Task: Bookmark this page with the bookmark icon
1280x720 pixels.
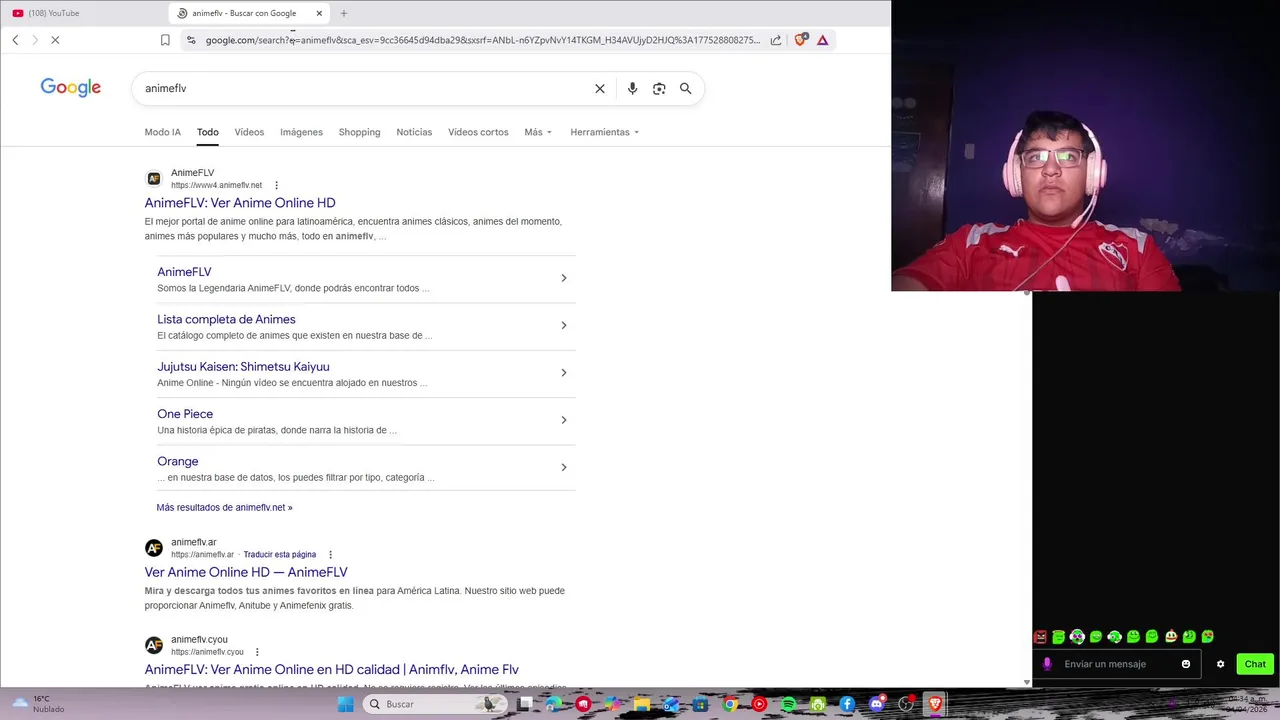Action: point(165,40)
